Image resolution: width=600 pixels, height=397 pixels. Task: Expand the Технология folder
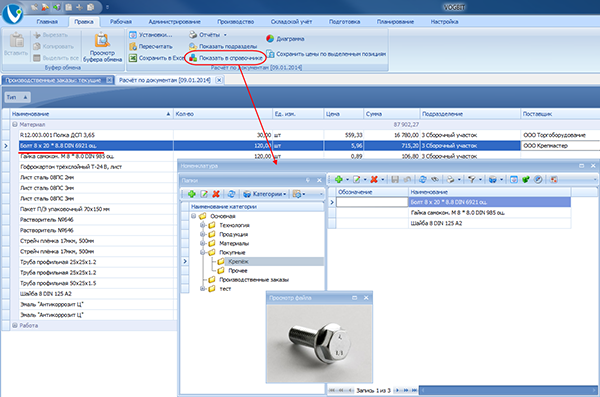pos(203,225)
